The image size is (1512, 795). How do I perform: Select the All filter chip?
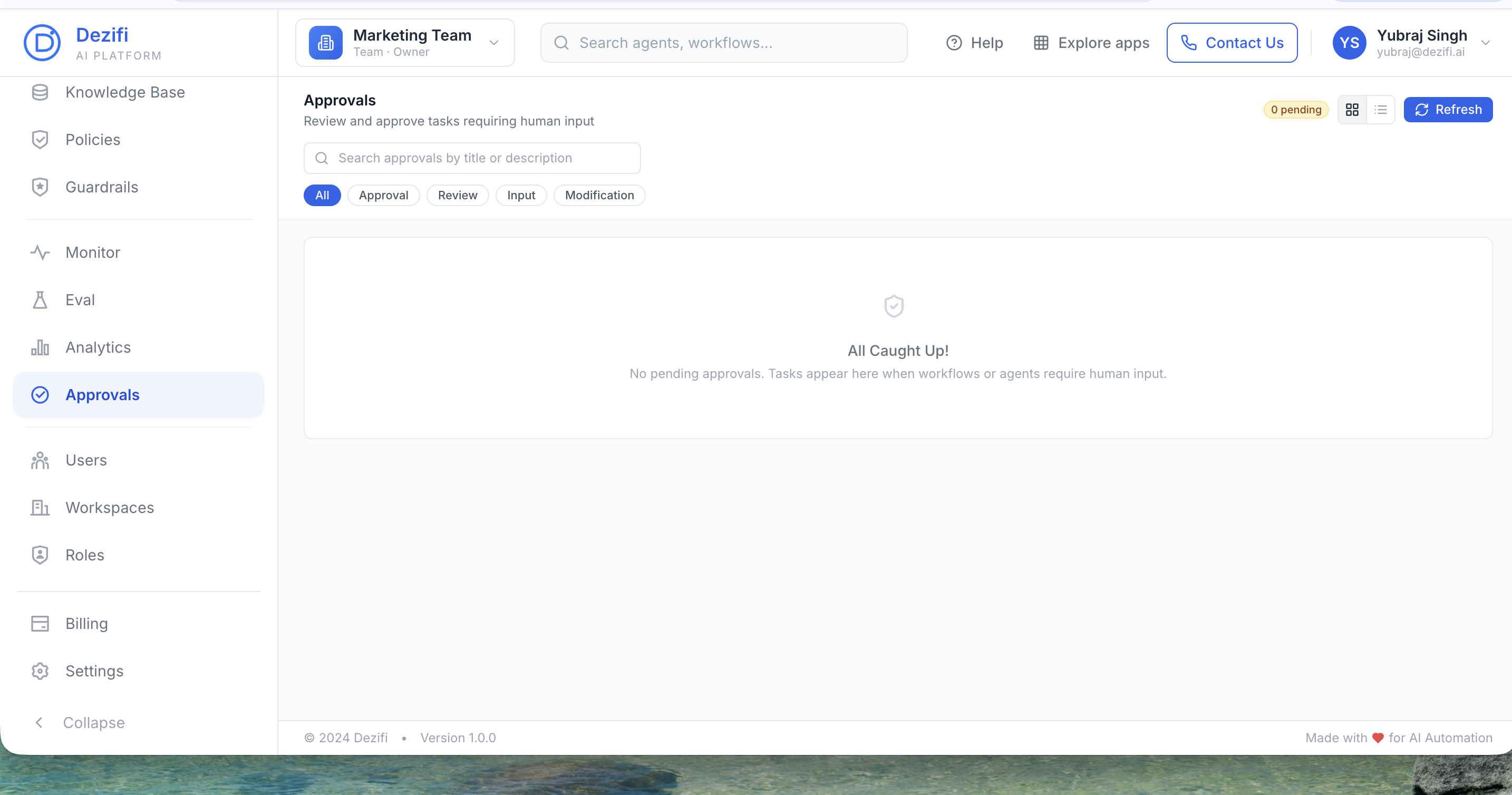[x=322, y=196]
